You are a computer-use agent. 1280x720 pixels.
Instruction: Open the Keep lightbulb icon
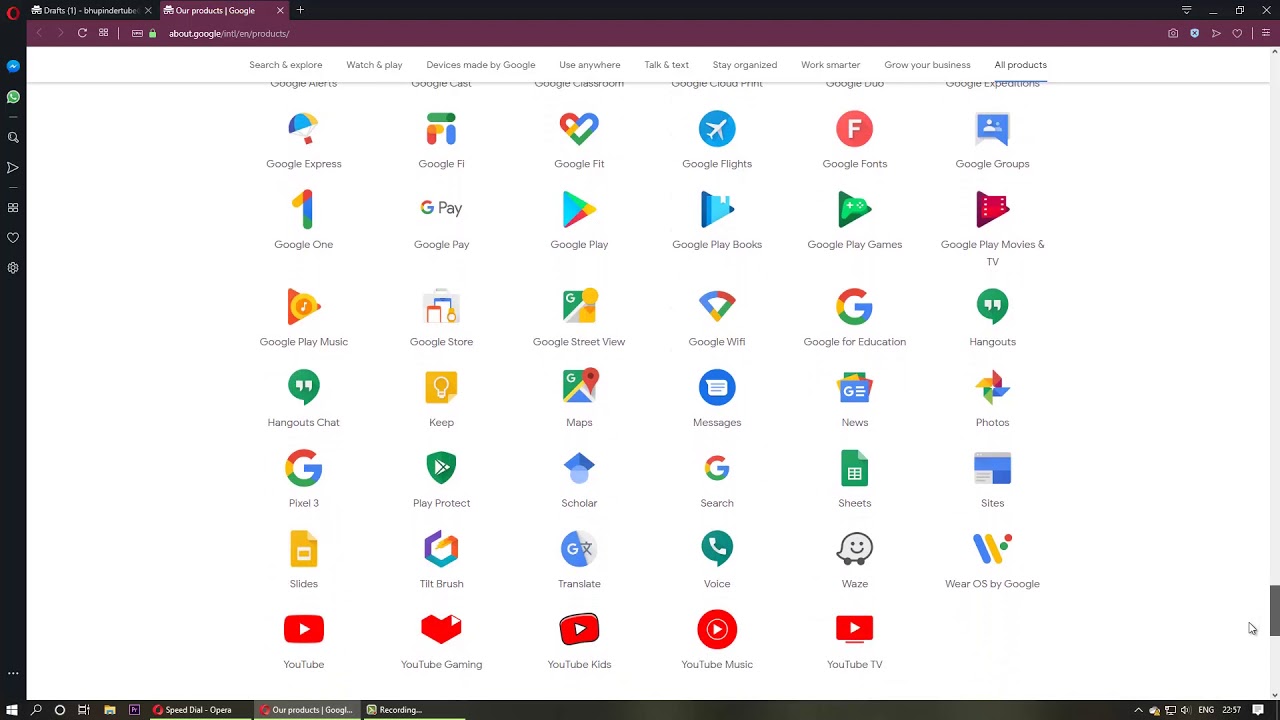pos(441,388)
